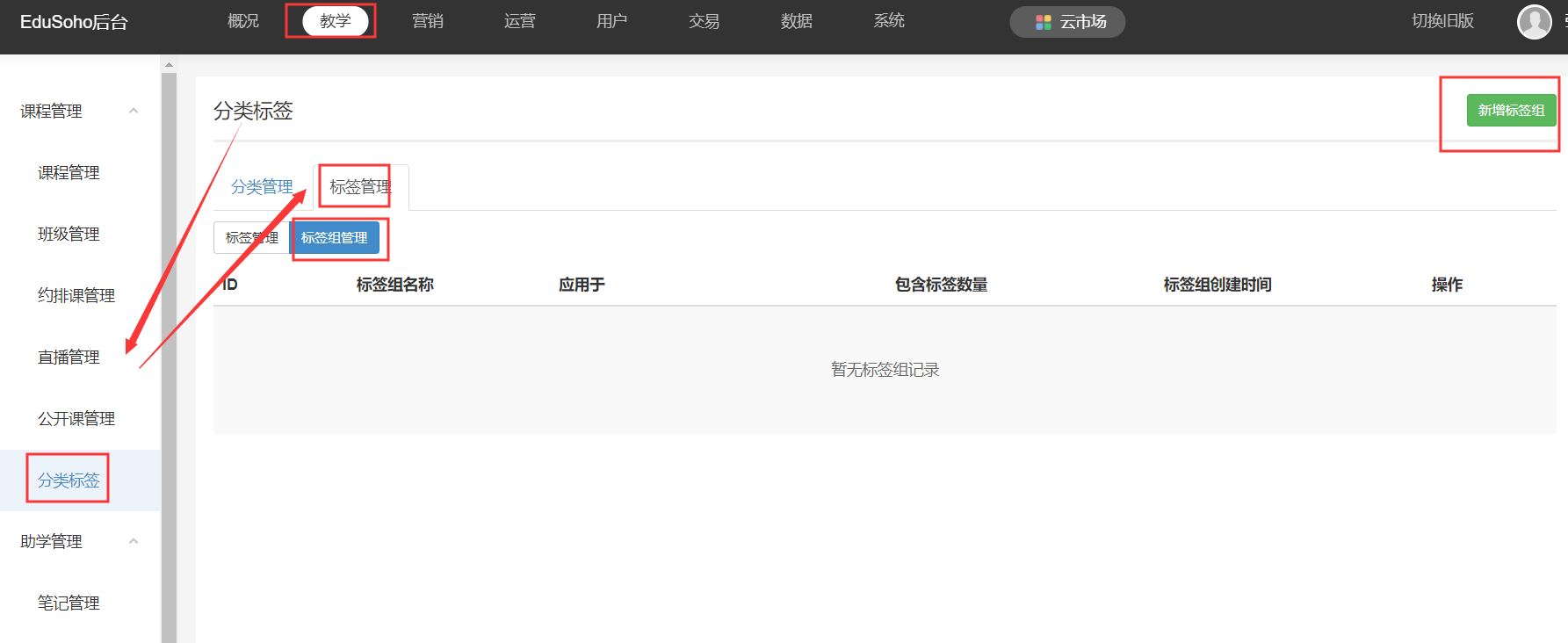Toggle to 标签组管理 view button
Viewport: 1568px width, 643px height.
pos(335,238)
